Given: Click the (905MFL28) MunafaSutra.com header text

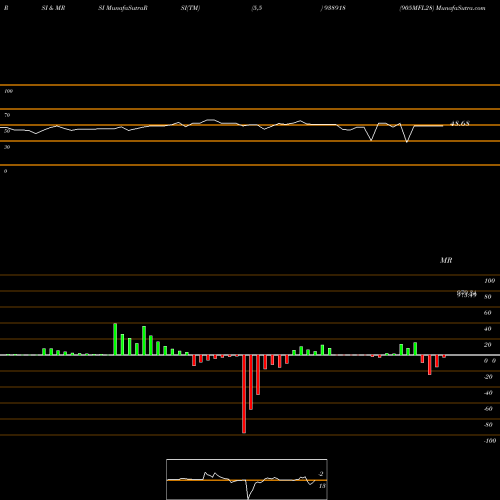Looking at the screenshot, I should coord(442,8).
